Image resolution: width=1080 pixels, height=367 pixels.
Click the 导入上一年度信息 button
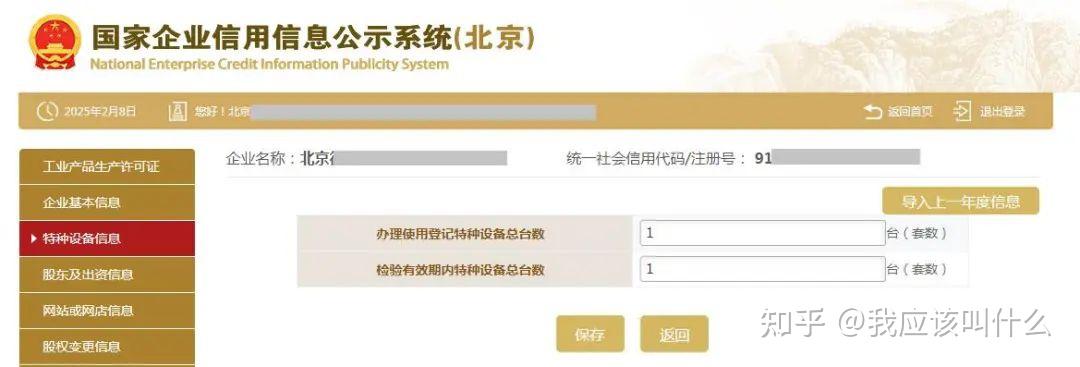coord(960,202)
